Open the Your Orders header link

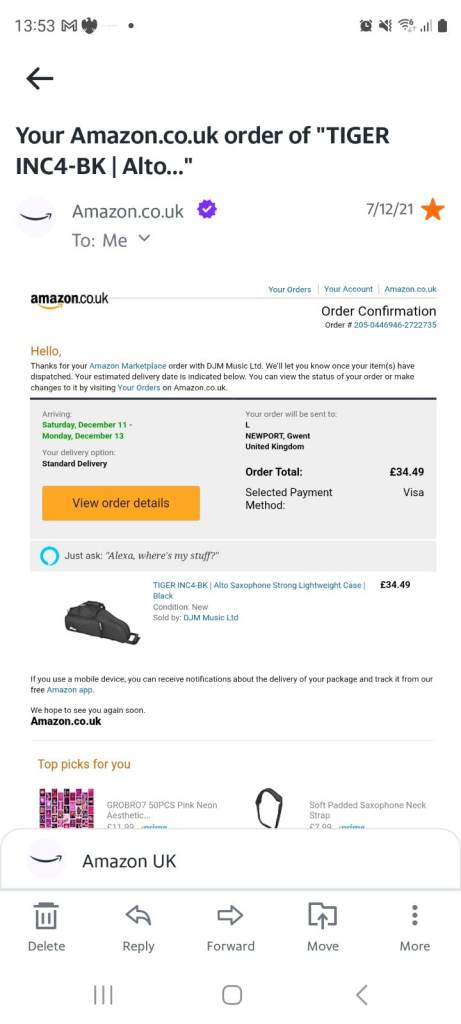pyautogui.click(x=289, y=289)
